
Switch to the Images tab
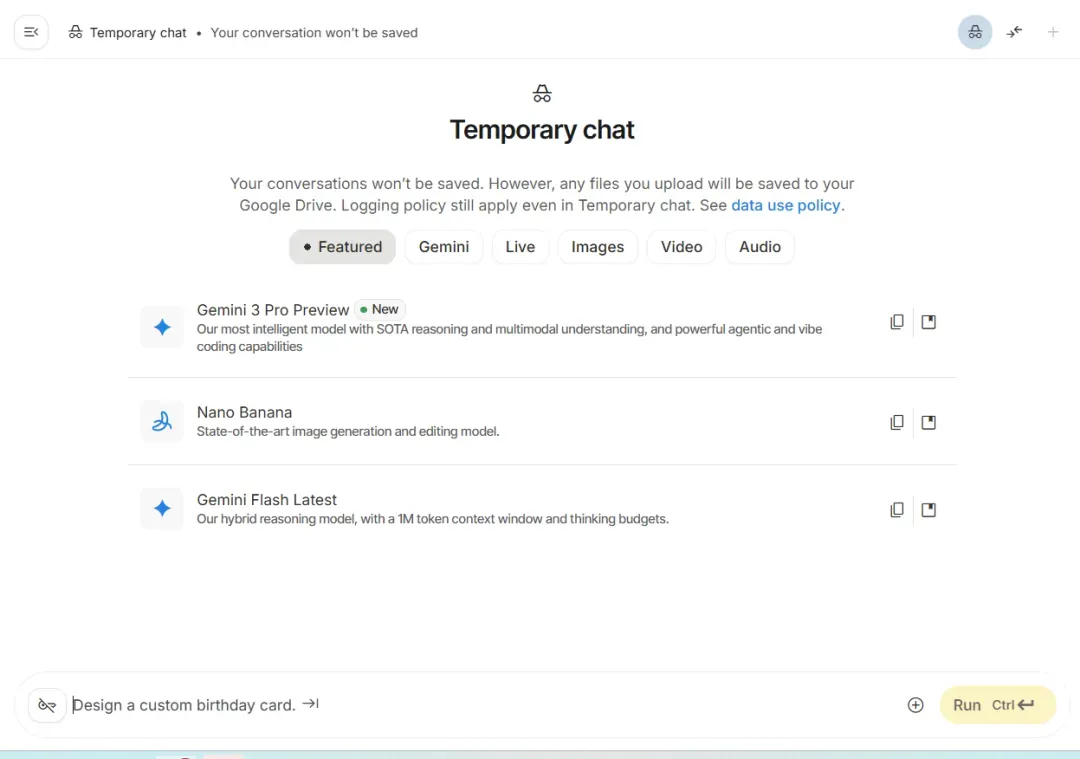pyautogui.click(x=597, y=247)
